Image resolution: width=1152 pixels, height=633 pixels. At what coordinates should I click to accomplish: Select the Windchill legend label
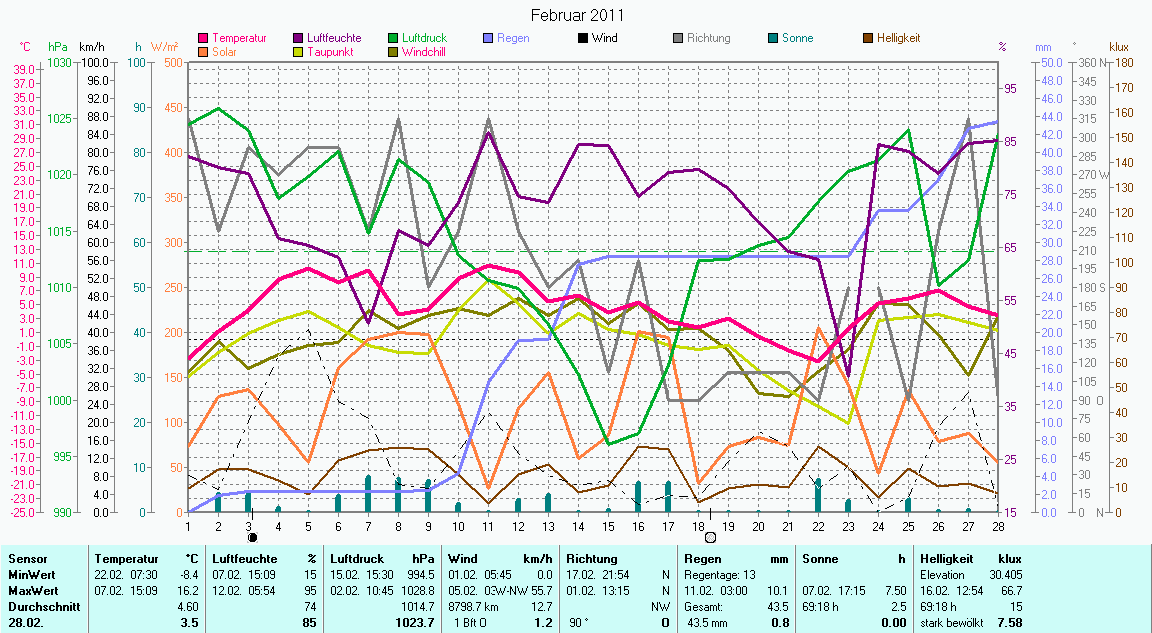click(x=424, y=52)
